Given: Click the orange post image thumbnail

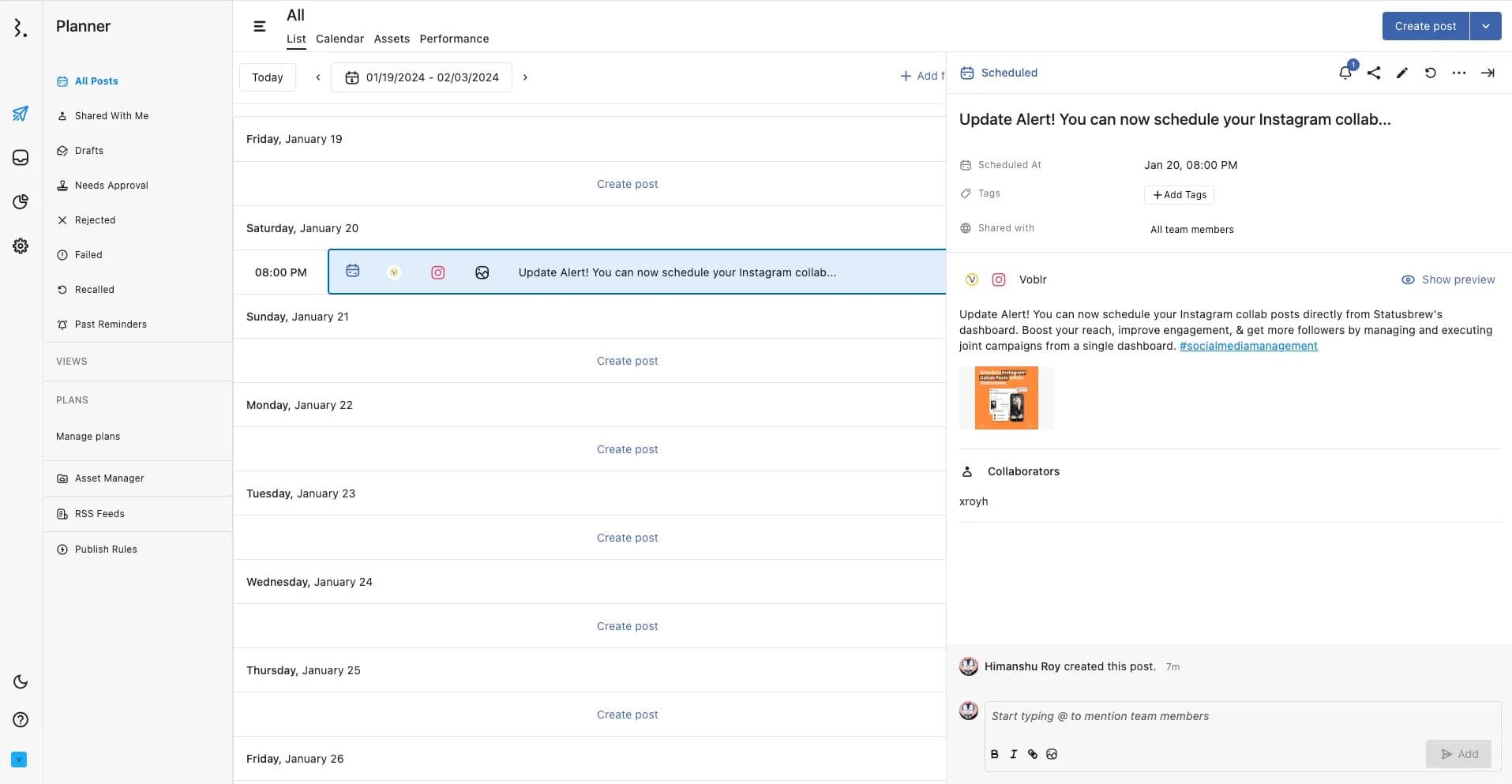Looking at the screenshot, I should 1006,398.
